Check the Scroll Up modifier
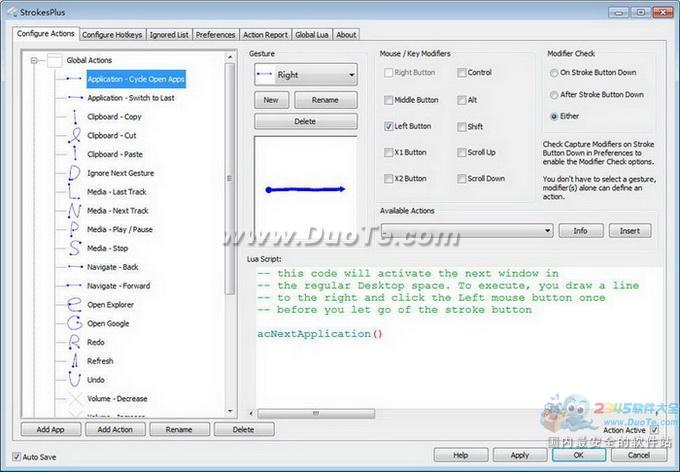The width and height of the screenshot is (680, 472). click(x=462, y=152)
